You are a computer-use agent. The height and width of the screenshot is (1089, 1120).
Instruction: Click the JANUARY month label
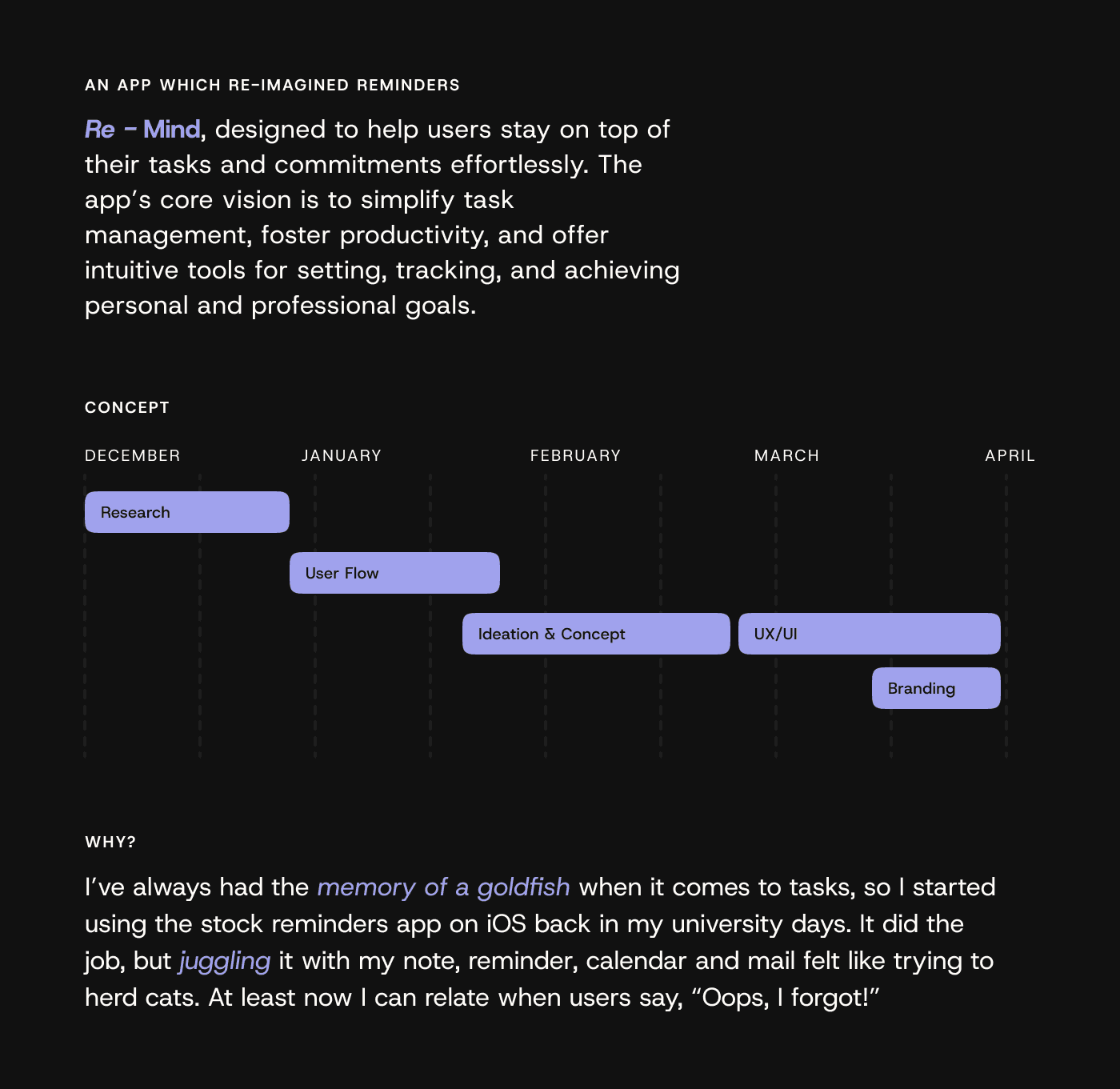pos(342,455)
